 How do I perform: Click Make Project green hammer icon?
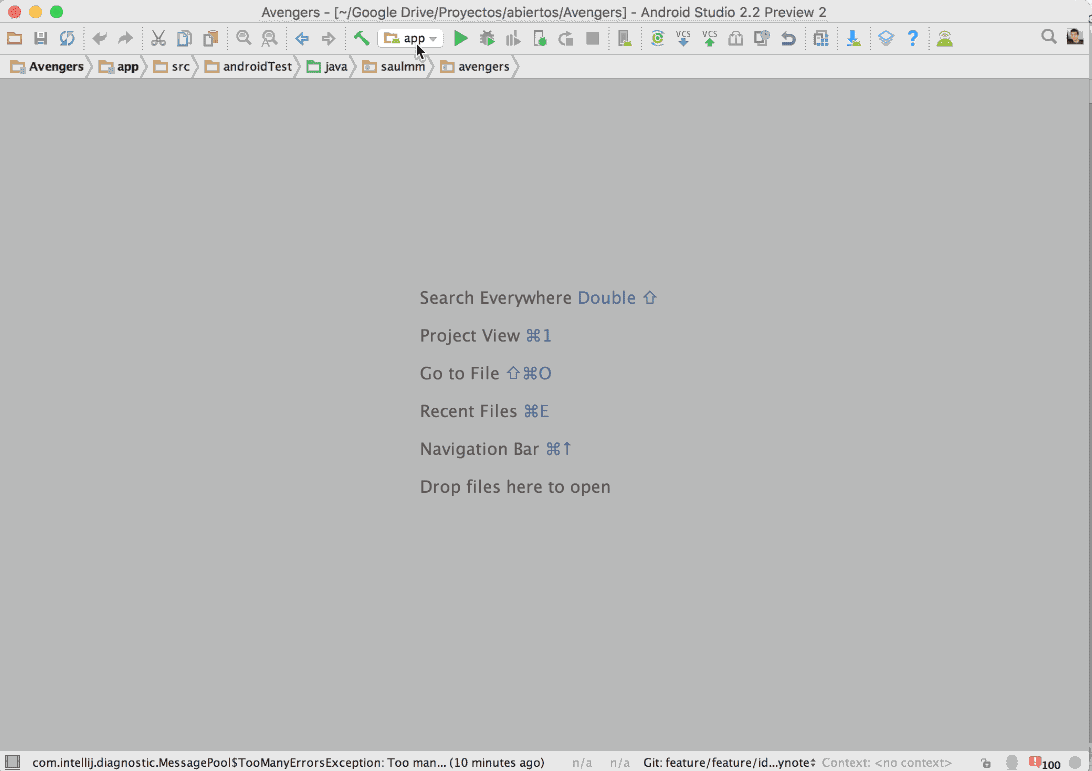click(x=361, y=38)
